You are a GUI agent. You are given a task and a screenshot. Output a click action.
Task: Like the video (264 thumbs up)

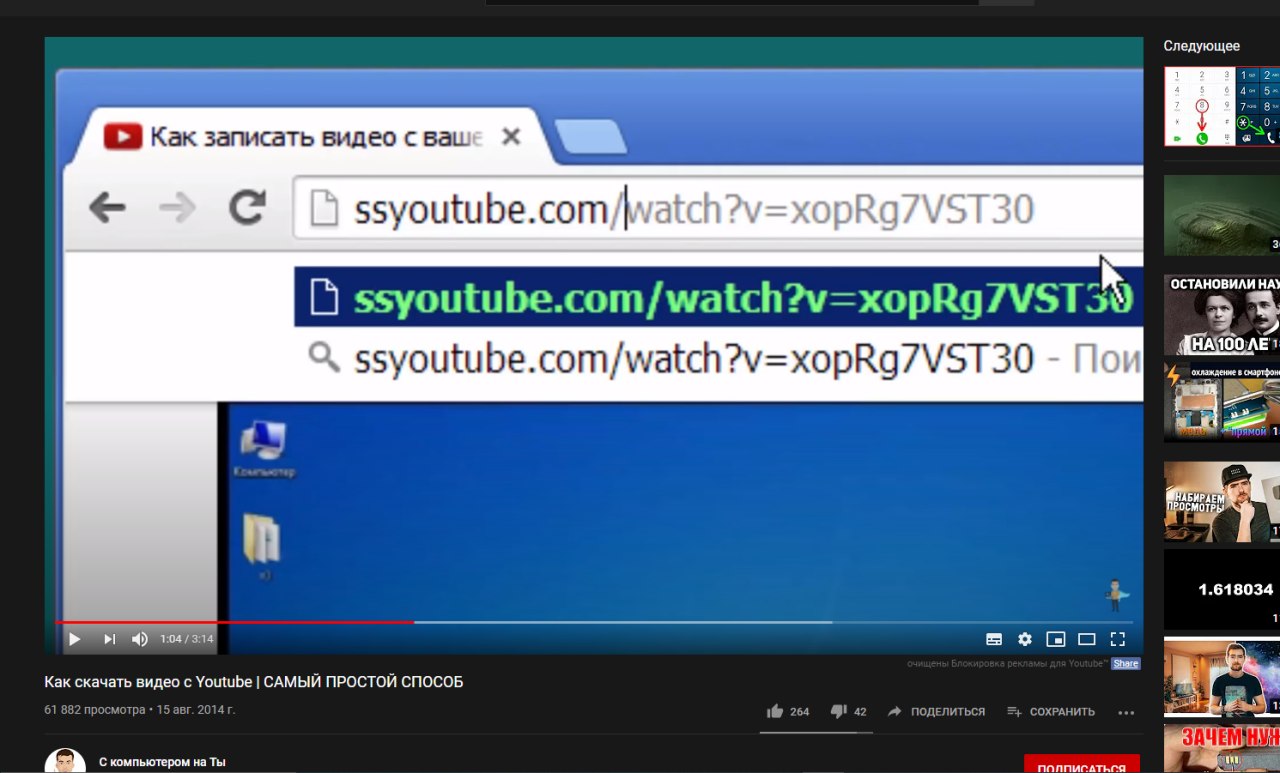pyautogui.click(x=788, y=712)
